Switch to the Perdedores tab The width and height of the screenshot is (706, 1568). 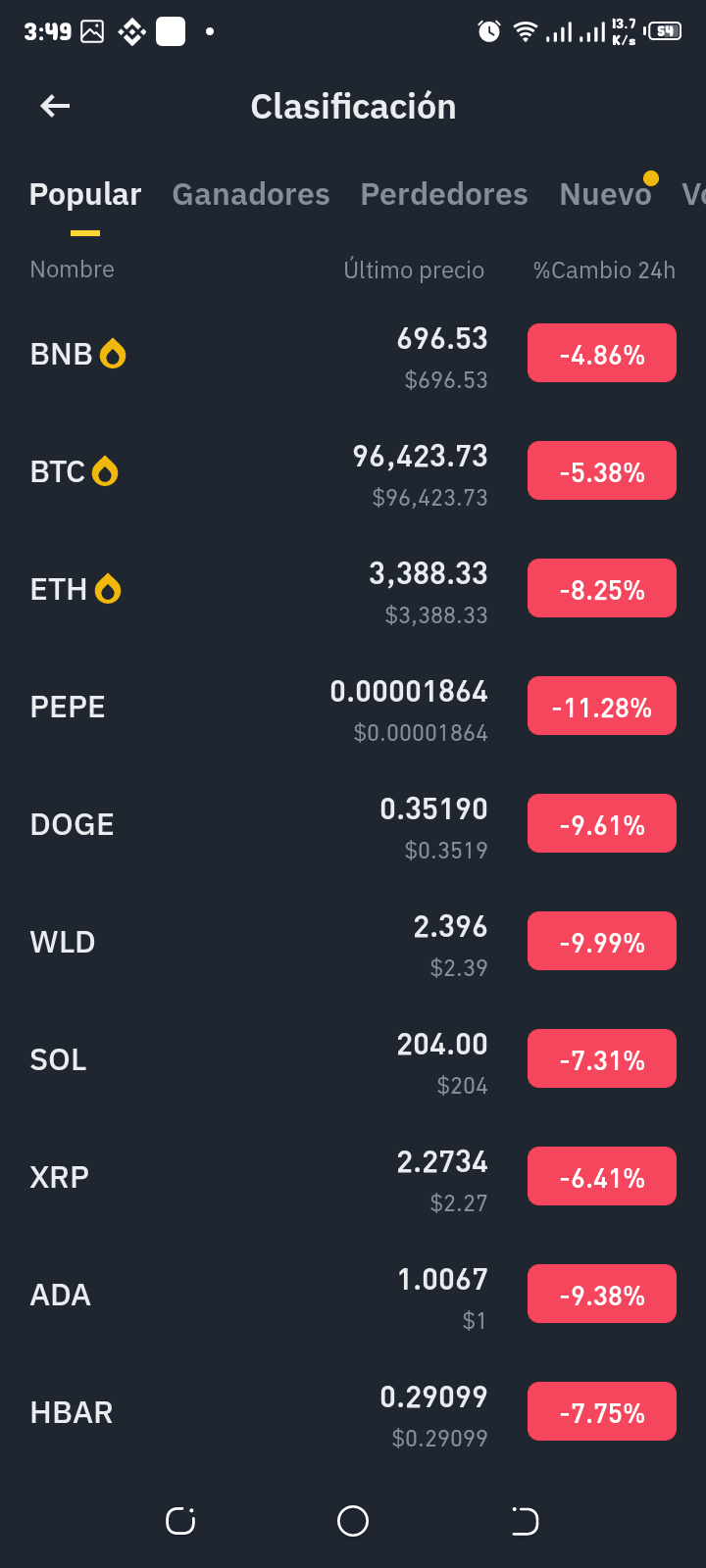click(x=444, y=194)
